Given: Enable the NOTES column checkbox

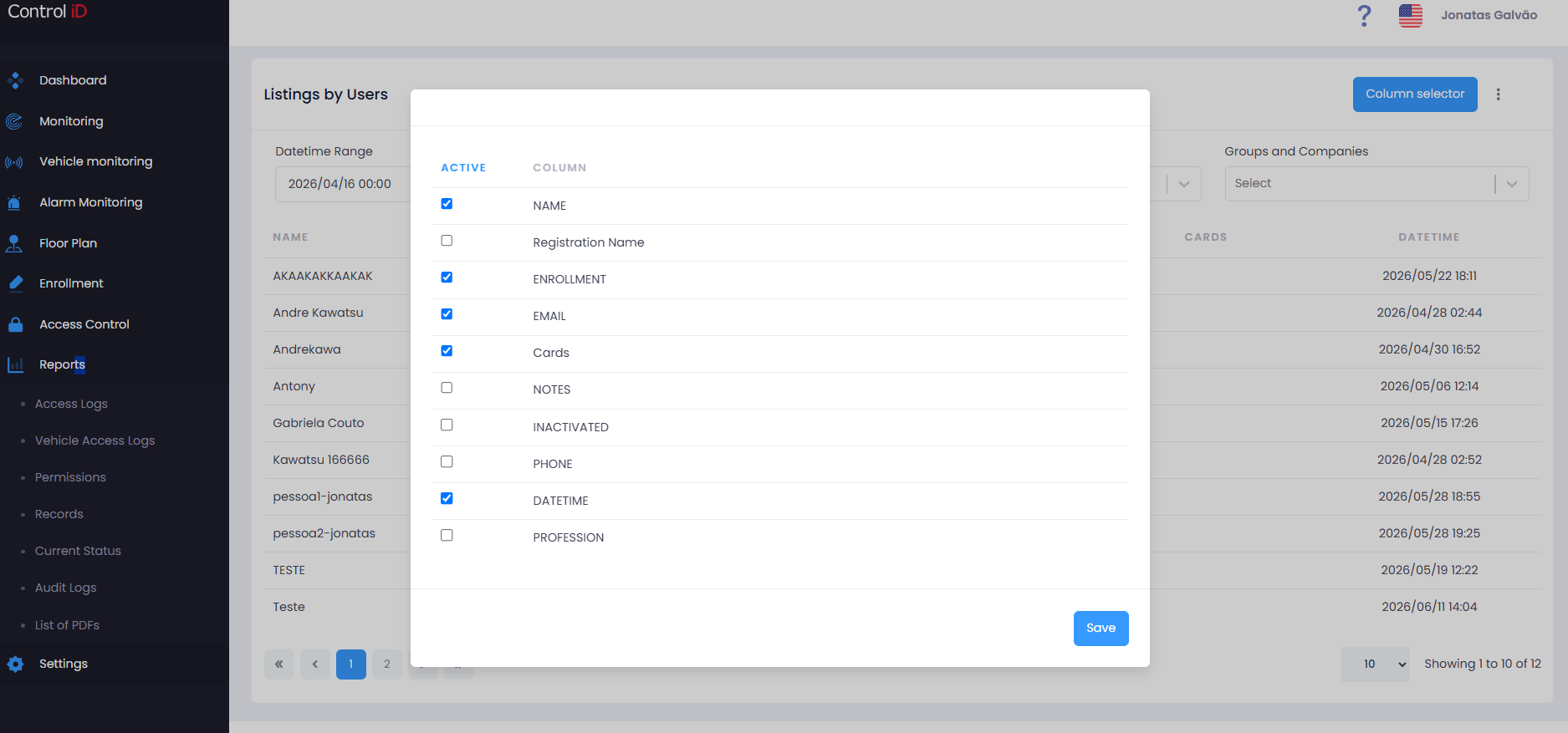Looking at the screenshot, I should tap(447, 388).
